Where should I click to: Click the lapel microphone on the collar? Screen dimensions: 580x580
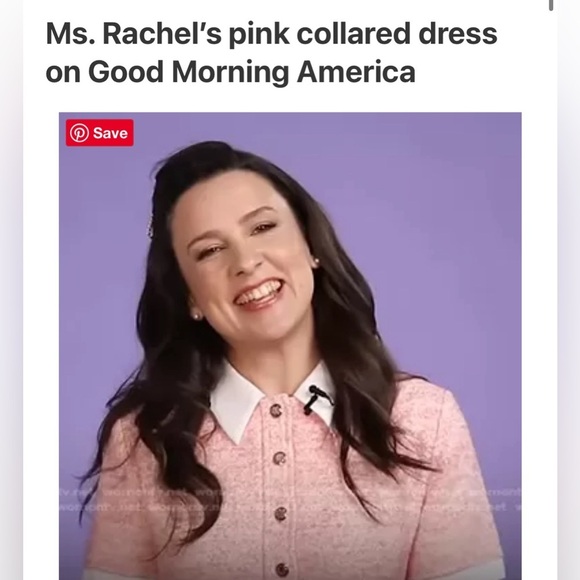[315, 399]
